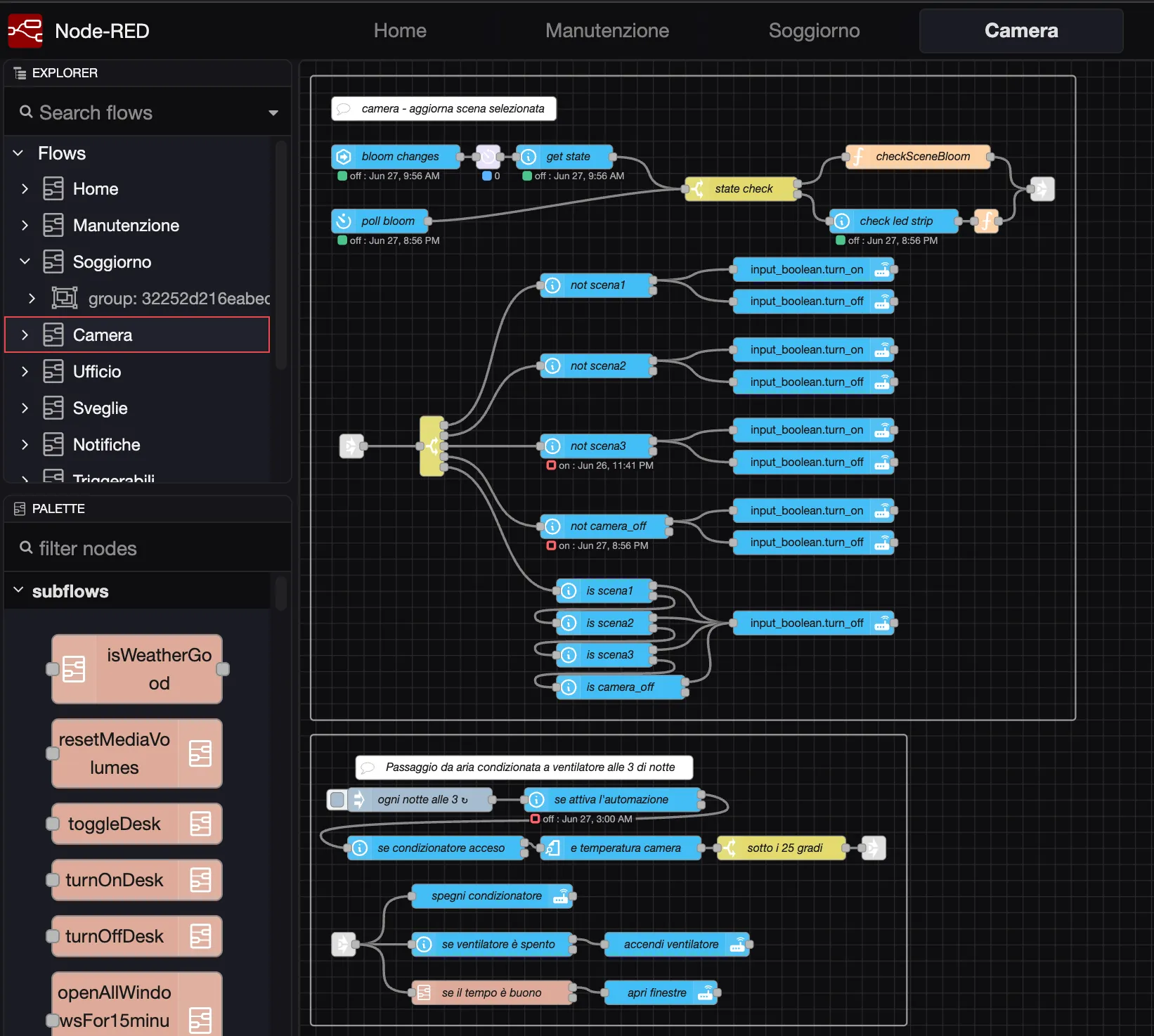Image resolution: width=1154 pixels, height=1036 pixels.
Task: Expand the group 32252d216eabec chevron
Action: coord(32,299)
